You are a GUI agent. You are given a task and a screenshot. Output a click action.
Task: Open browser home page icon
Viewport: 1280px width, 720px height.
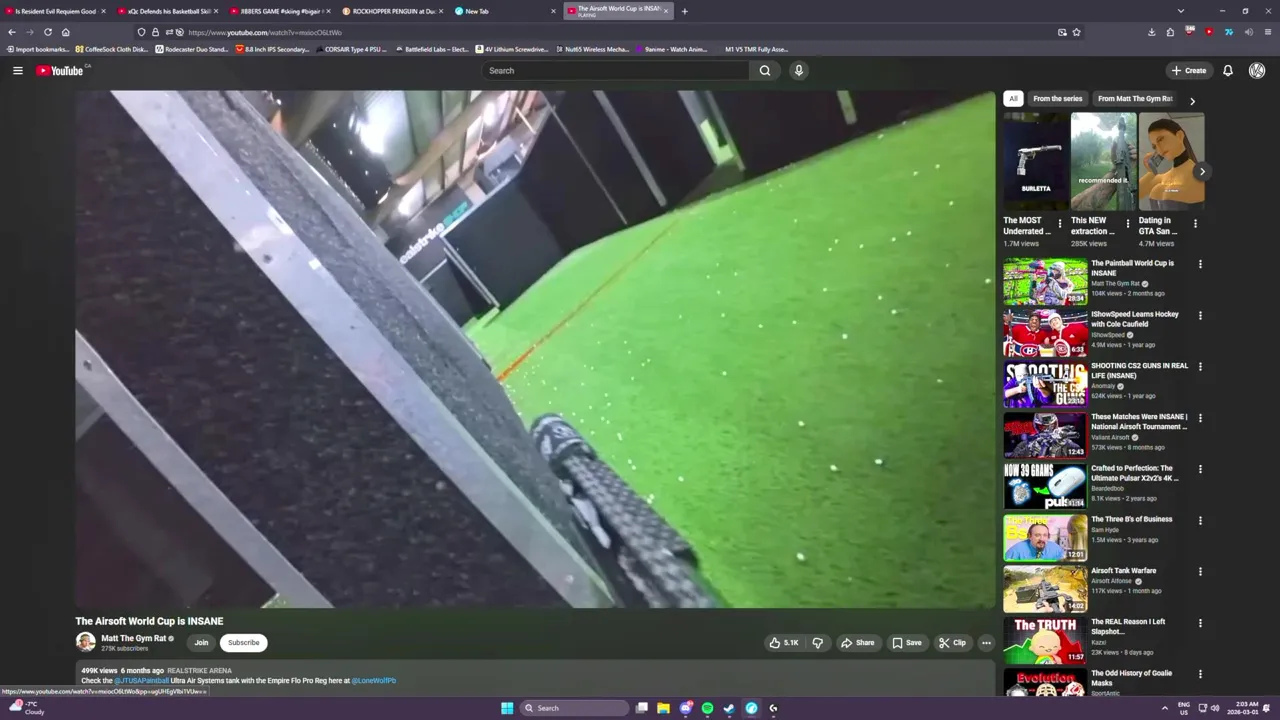coord(65,32)
